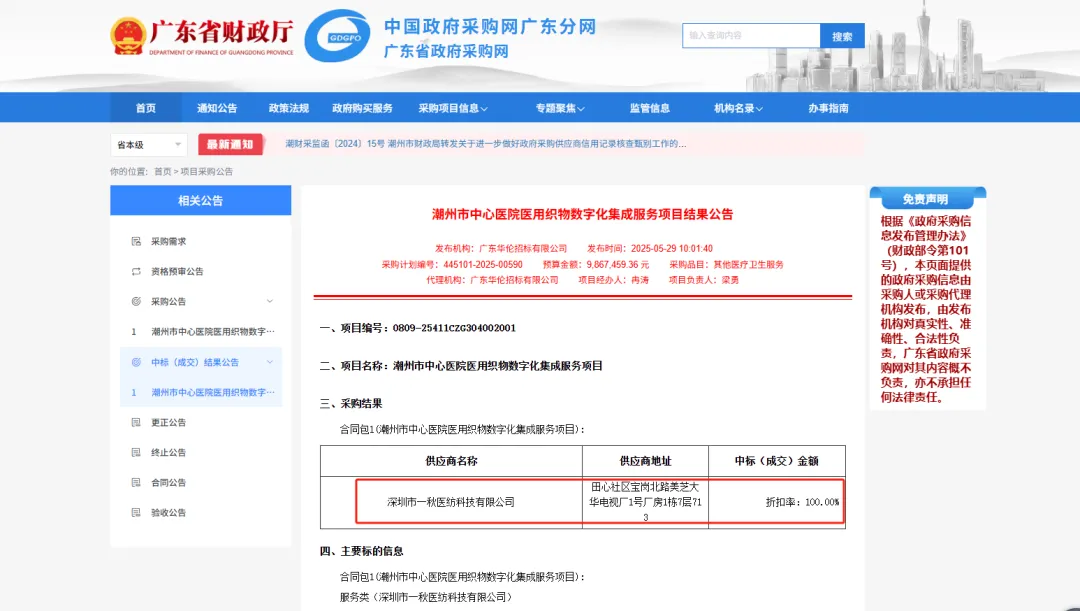Click the 采购需求 sidebar icon
The image size is (1080, 611).
click(136, 241)
